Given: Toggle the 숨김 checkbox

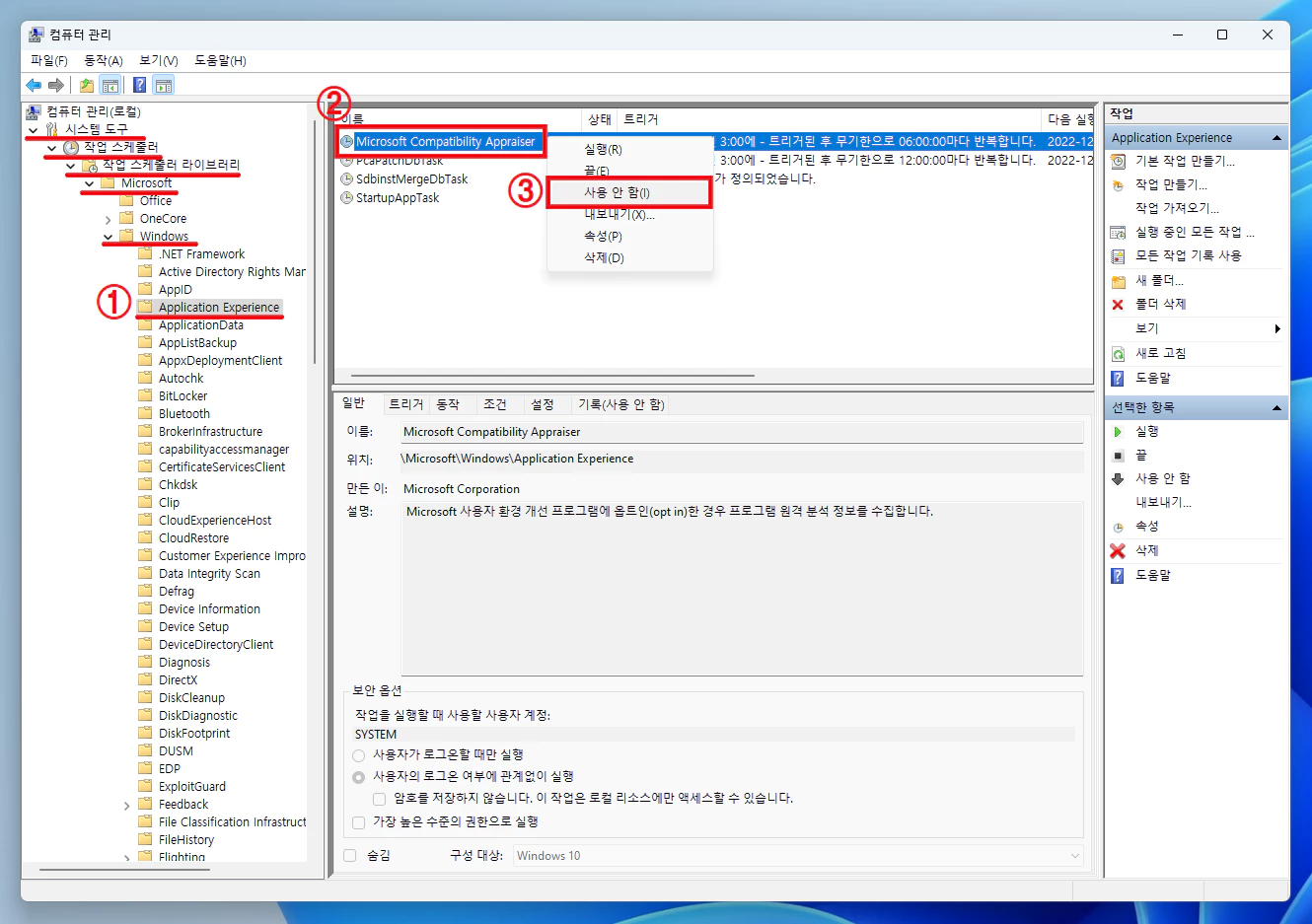Looking at the screenshot, I should pos(349,856).
